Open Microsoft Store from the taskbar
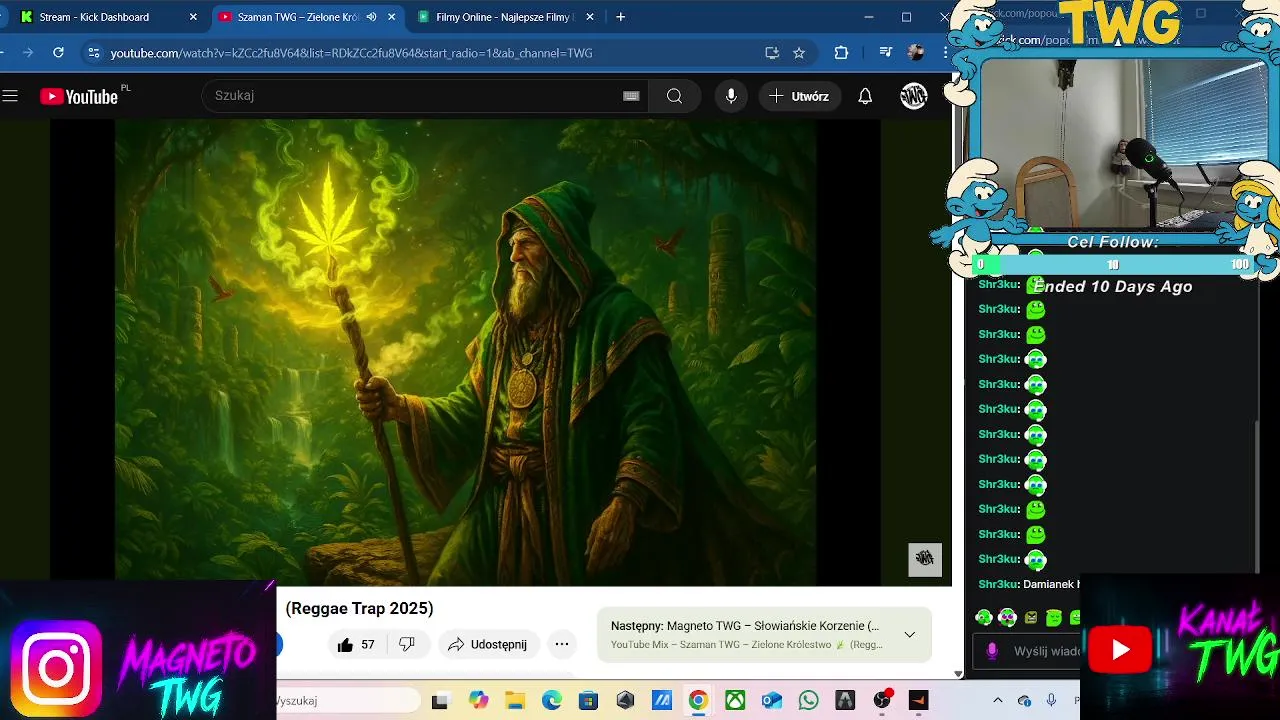Image resolution: width=1280 pixels, height=720 pixels. (589, 701)
